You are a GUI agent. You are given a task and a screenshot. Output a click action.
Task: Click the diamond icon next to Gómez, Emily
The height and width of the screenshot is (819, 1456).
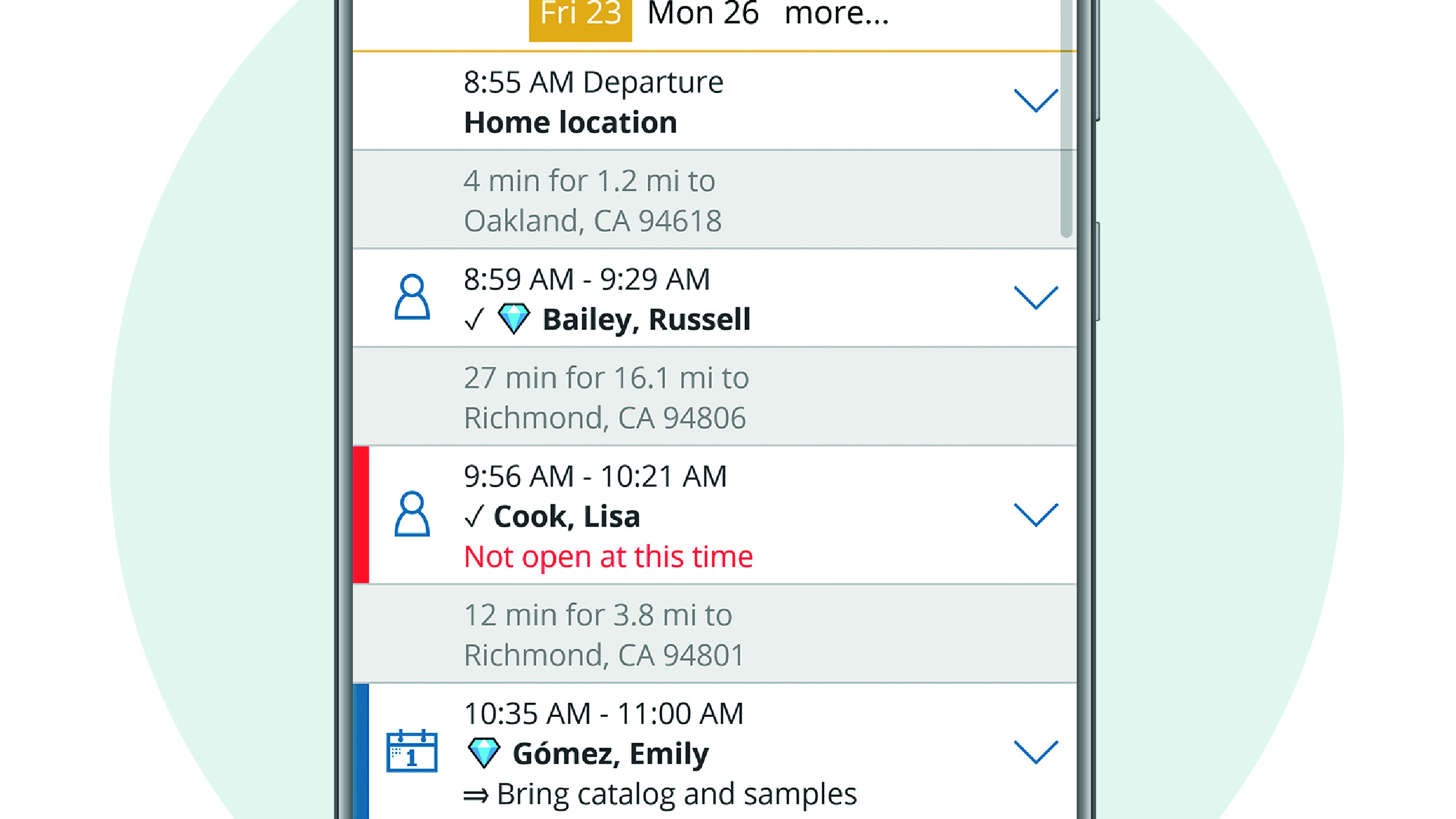pos(484,753)
